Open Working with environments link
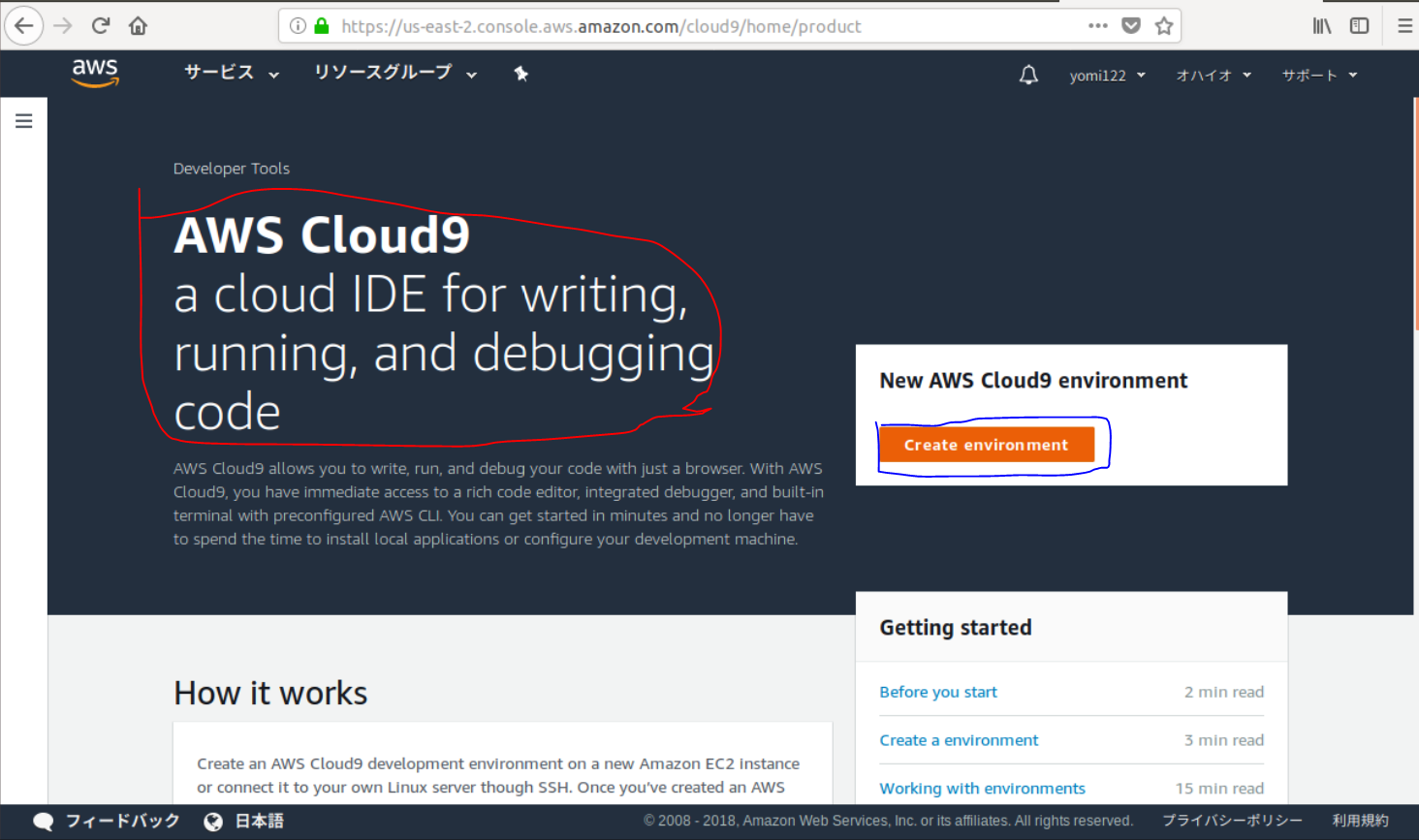1419x840 pixels. 982,789
